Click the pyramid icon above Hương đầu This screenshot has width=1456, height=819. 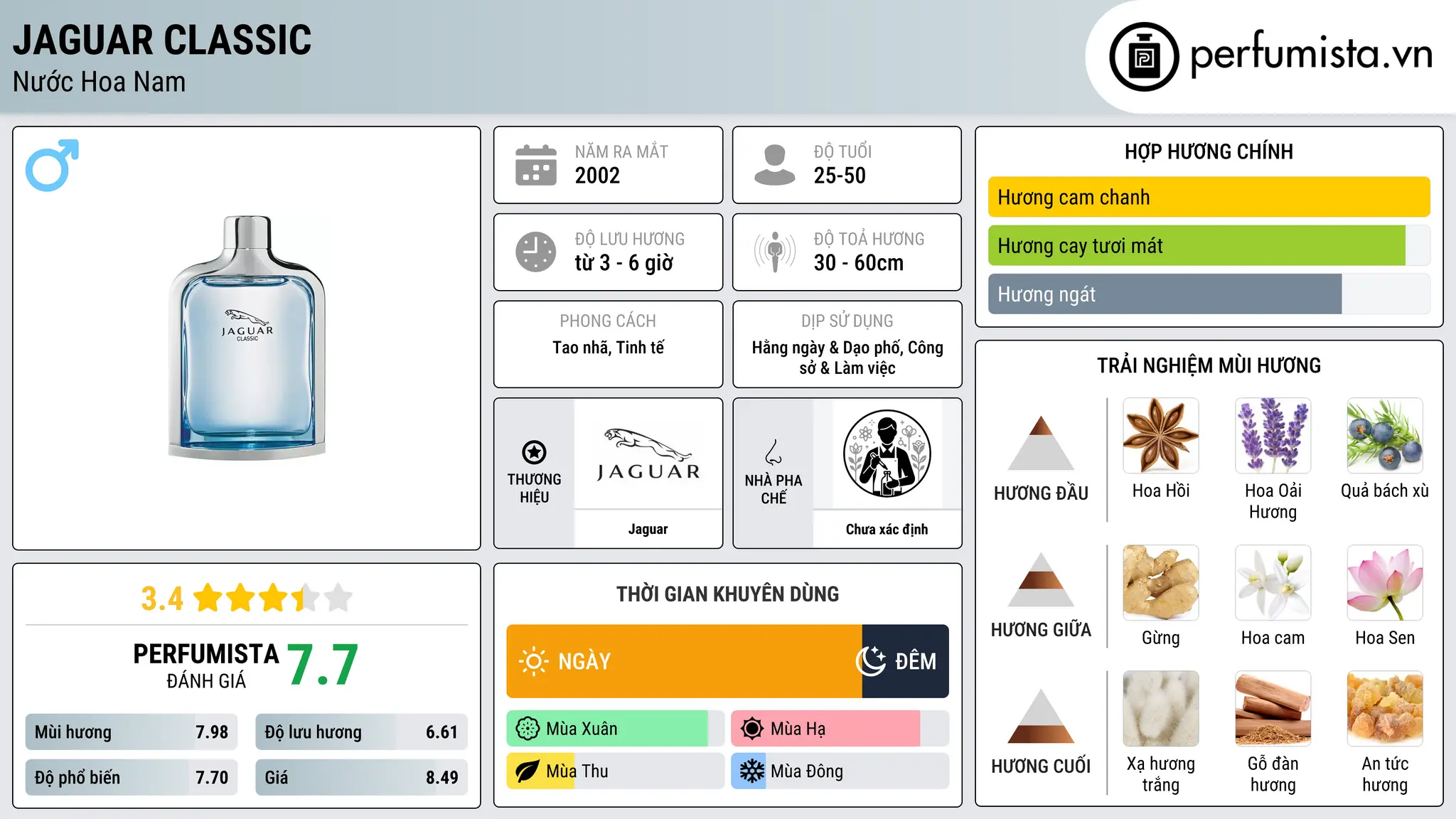(1041, 443)
